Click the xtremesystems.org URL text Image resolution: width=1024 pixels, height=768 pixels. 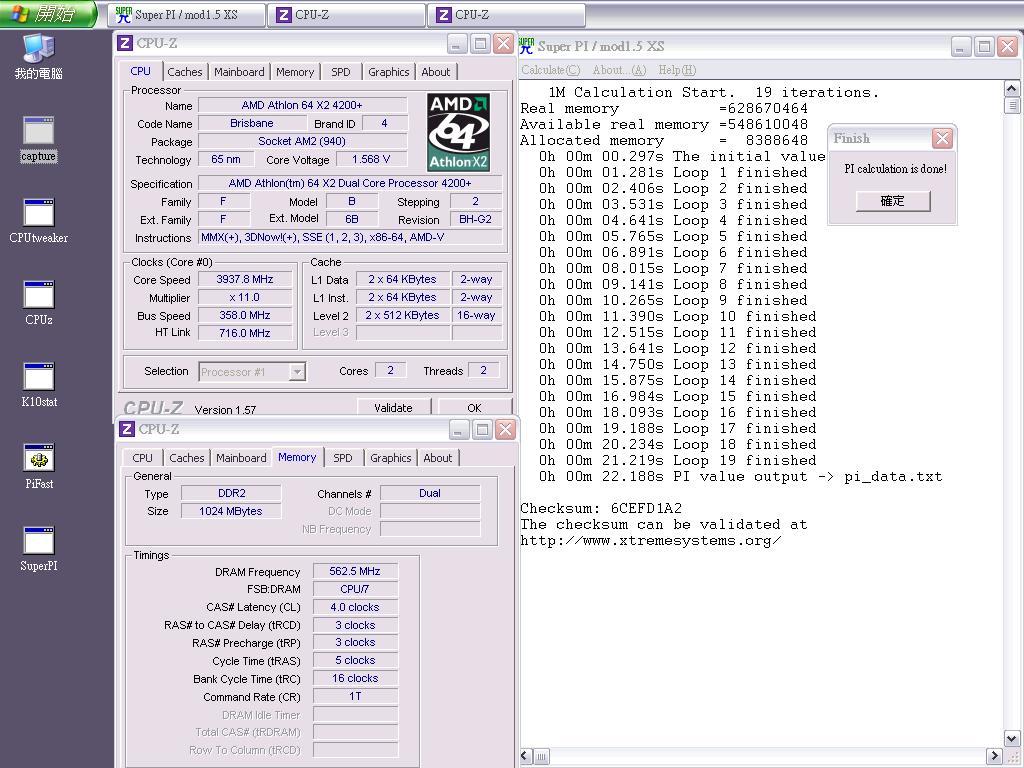[650, 541]
